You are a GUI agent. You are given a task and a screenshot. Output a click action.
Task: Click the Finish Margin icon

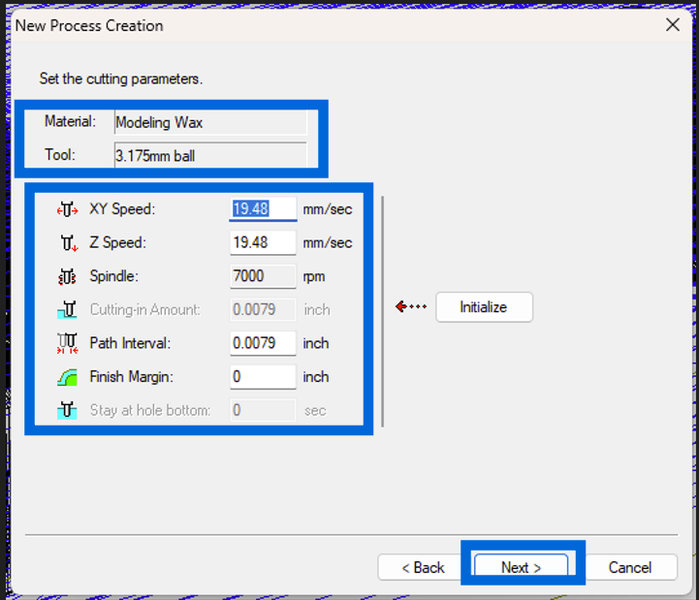pos(68,377)
